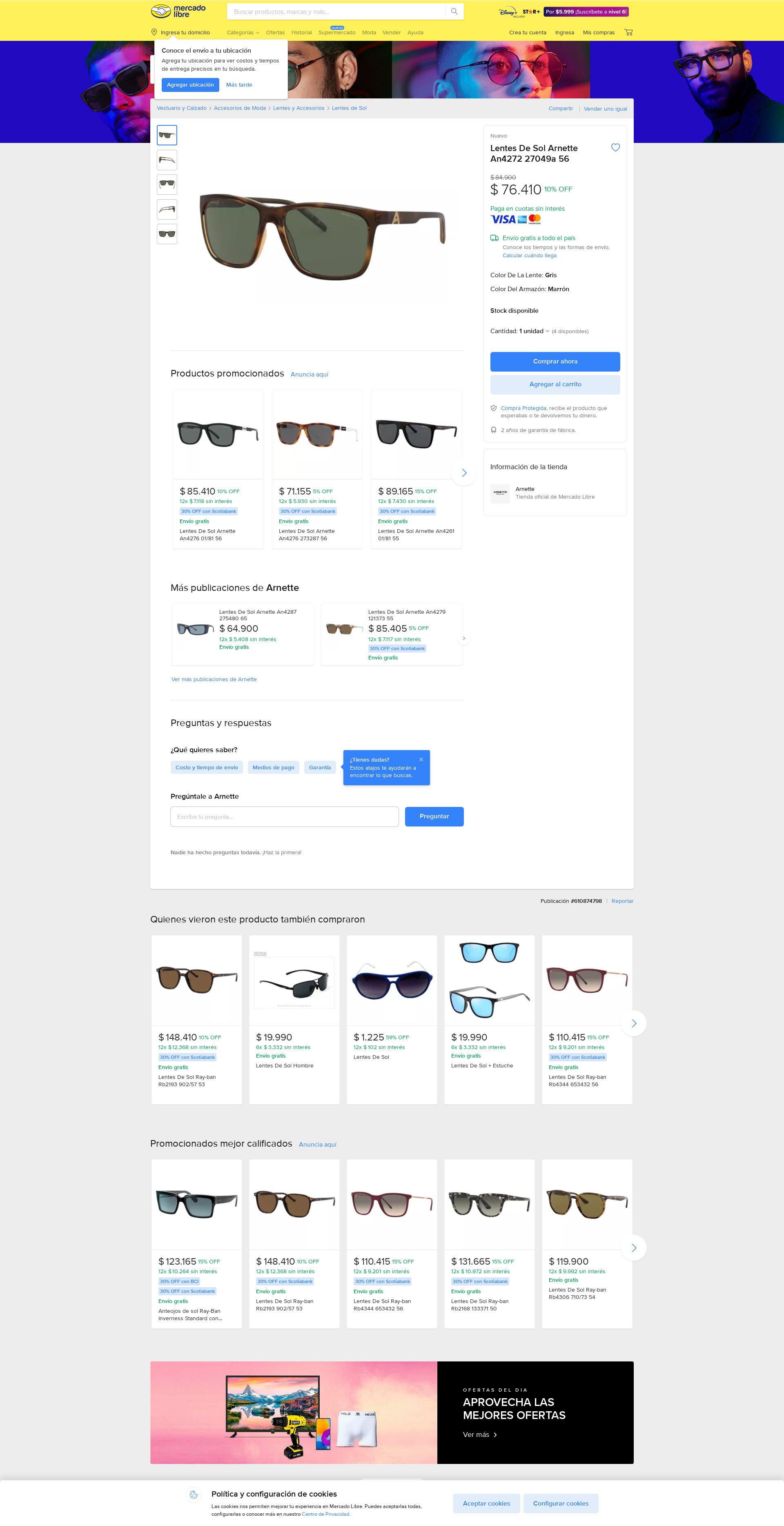
Task: Click the search magnifier icon
Action: coord(454,11)
